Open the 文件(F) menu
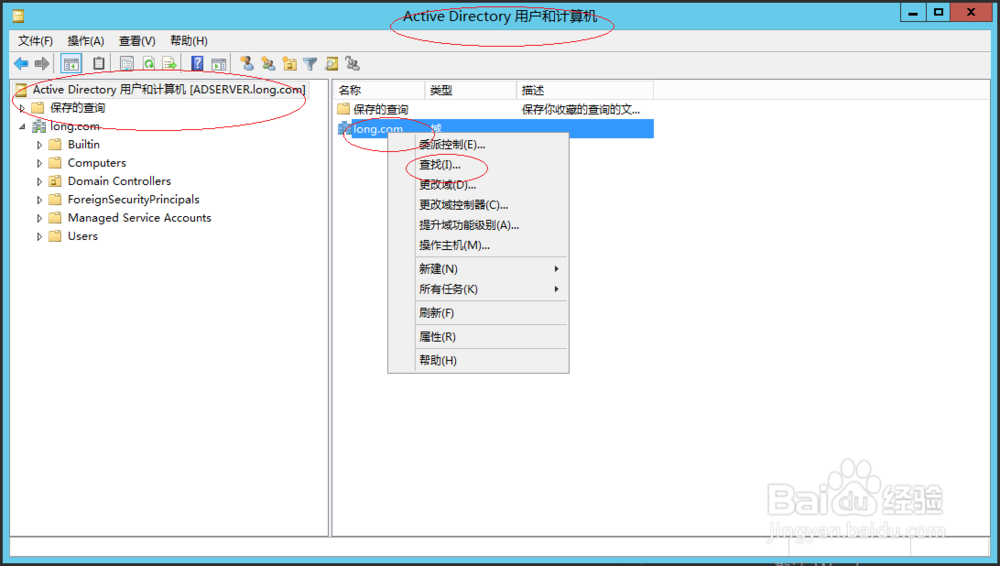 tap(35, 41)
